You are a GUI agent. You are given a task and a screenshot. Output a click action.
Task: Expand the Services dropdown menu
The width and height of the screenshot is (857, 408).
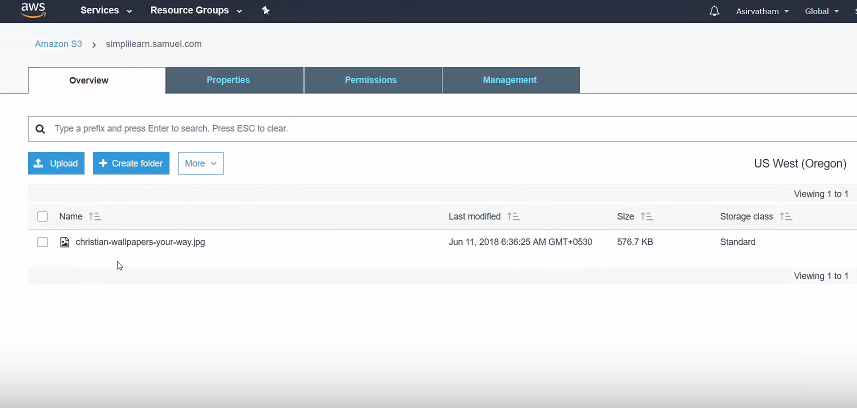106,11
